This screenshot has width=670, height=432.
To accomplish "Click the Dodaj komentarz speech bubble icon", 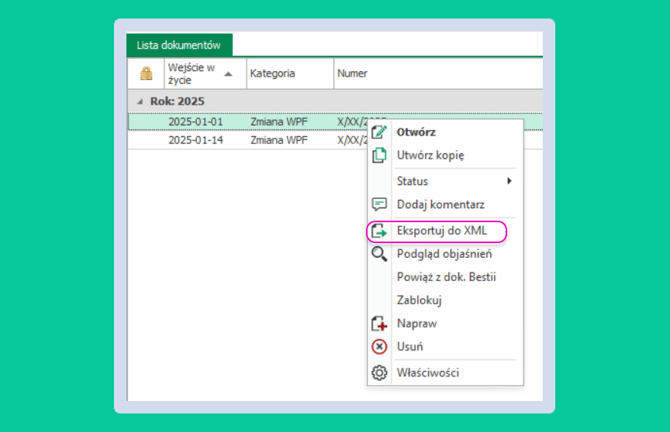I will [x=379, y=204].
